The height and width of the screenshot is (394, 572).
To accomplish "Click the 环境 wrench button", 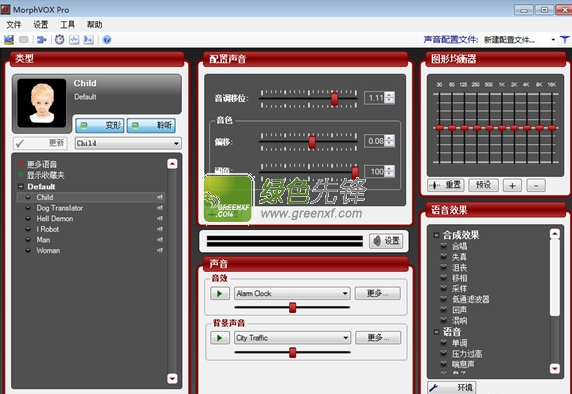I will (x=452, y=387).
